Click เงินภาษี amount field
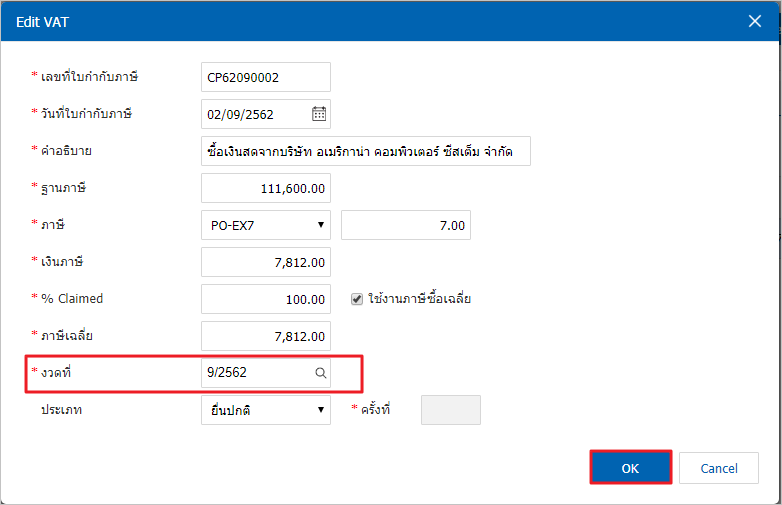Screen dimensions: 782x505 tap(266, 262)
